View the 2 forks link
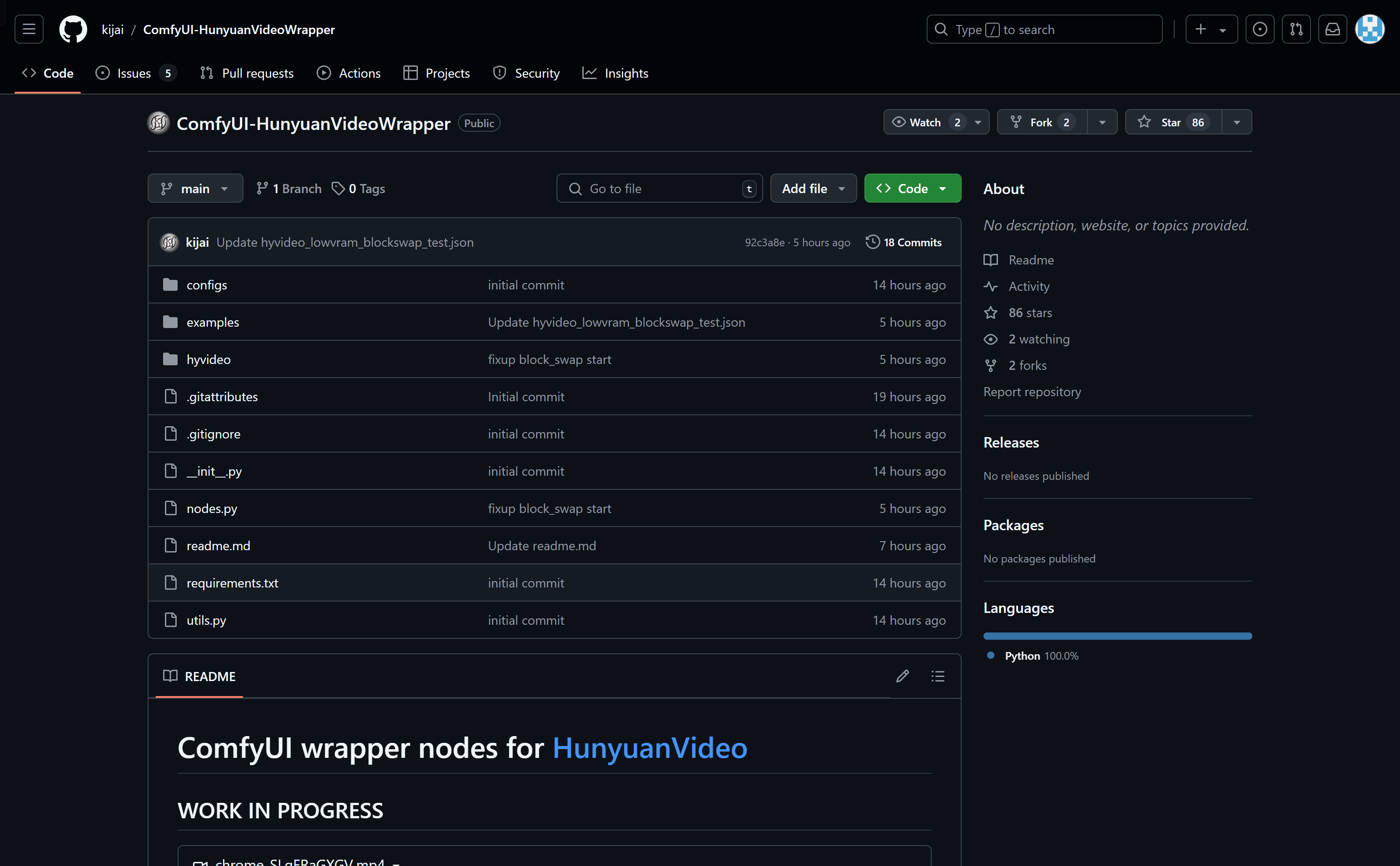This screenshot has width=1400, height=866. click(x=1015, y=365)
